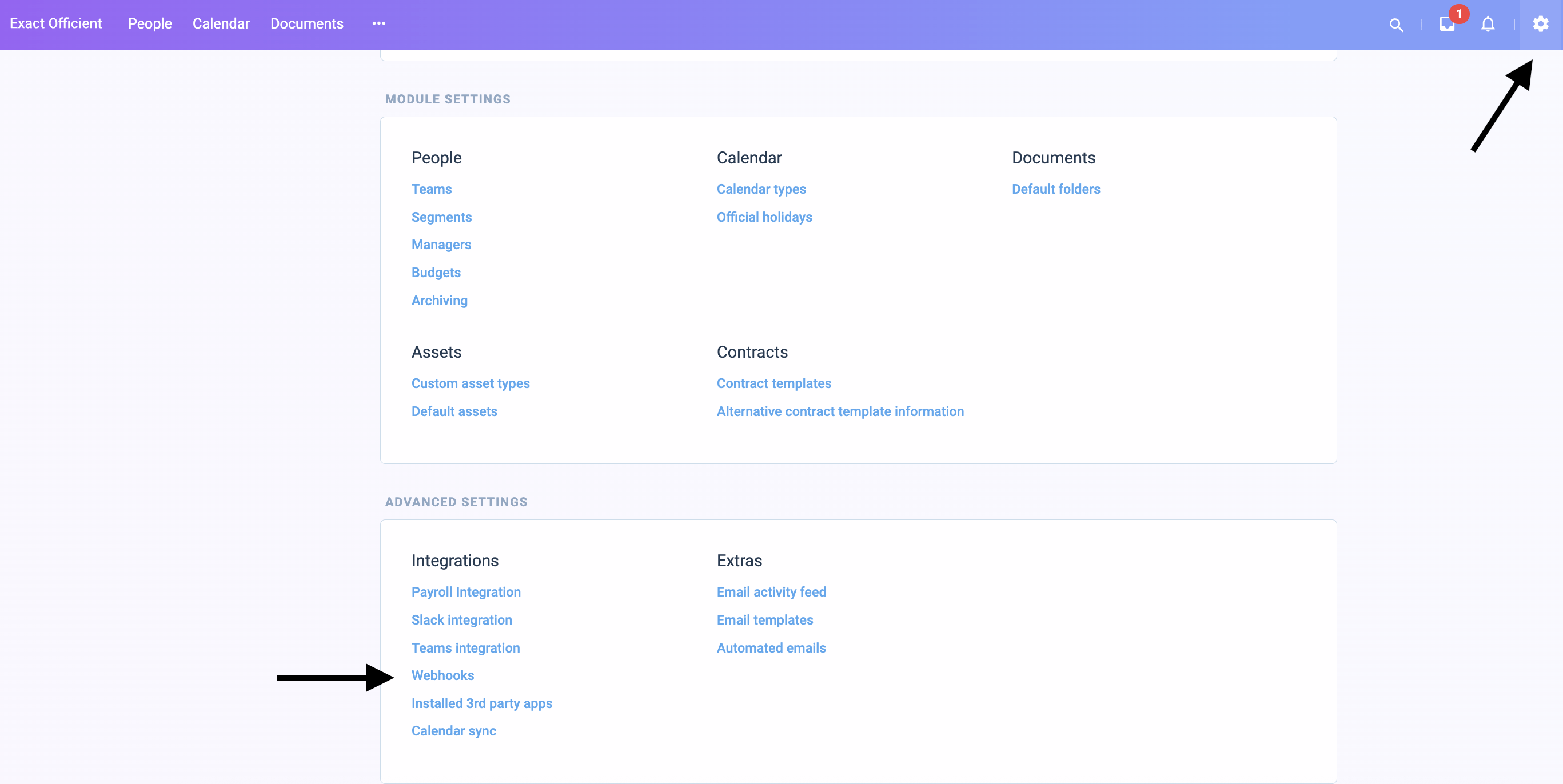
Task: Open the settings gear icon
Action: pyautogui.click(x=1541, y=24)
